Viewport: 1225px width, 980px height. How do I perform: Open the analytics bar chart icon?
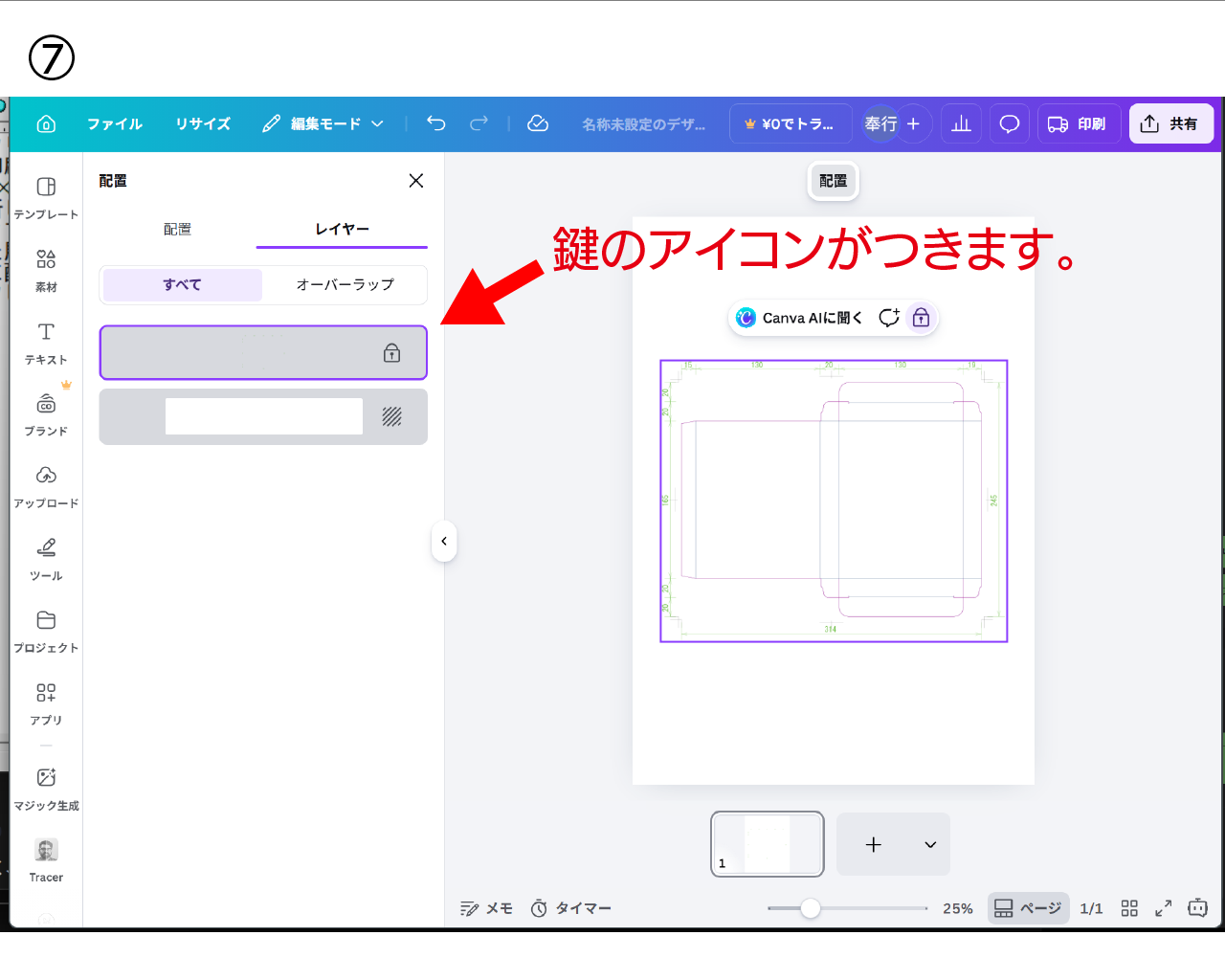click(961, 124)
